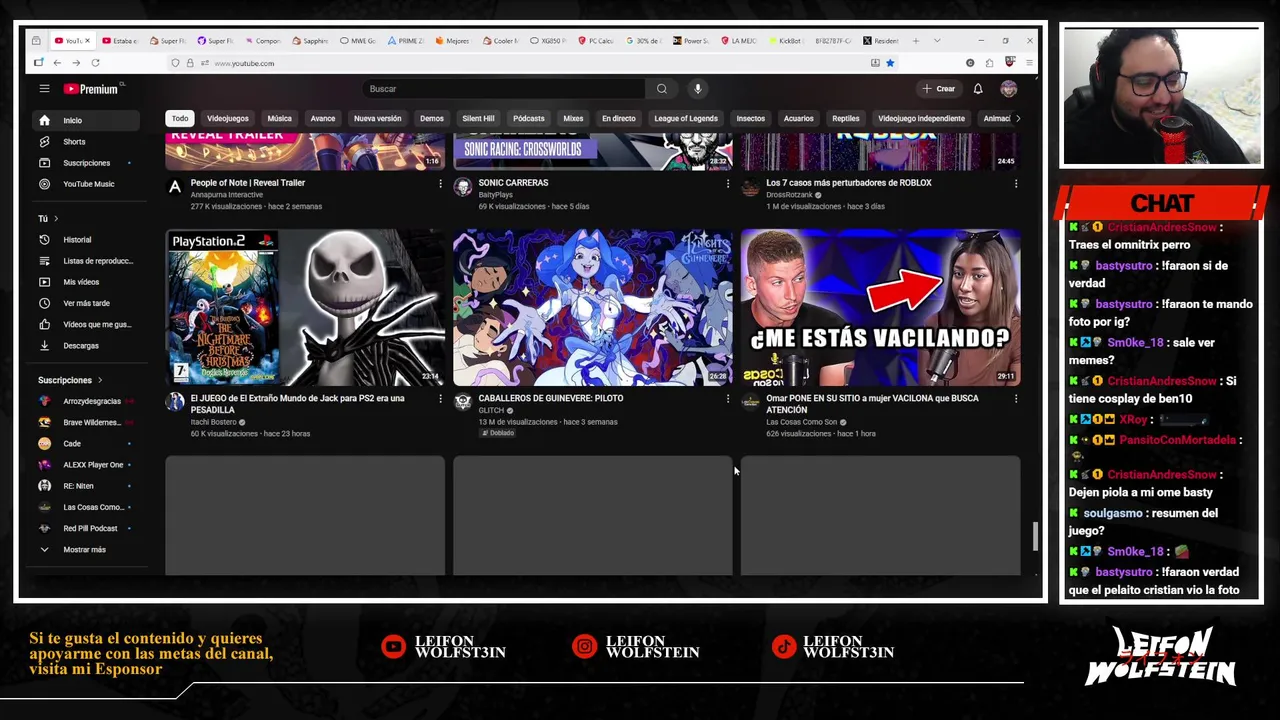Open options menu for SONIC CARRERAS video
1280x720 pixels.
click(728, 184)
